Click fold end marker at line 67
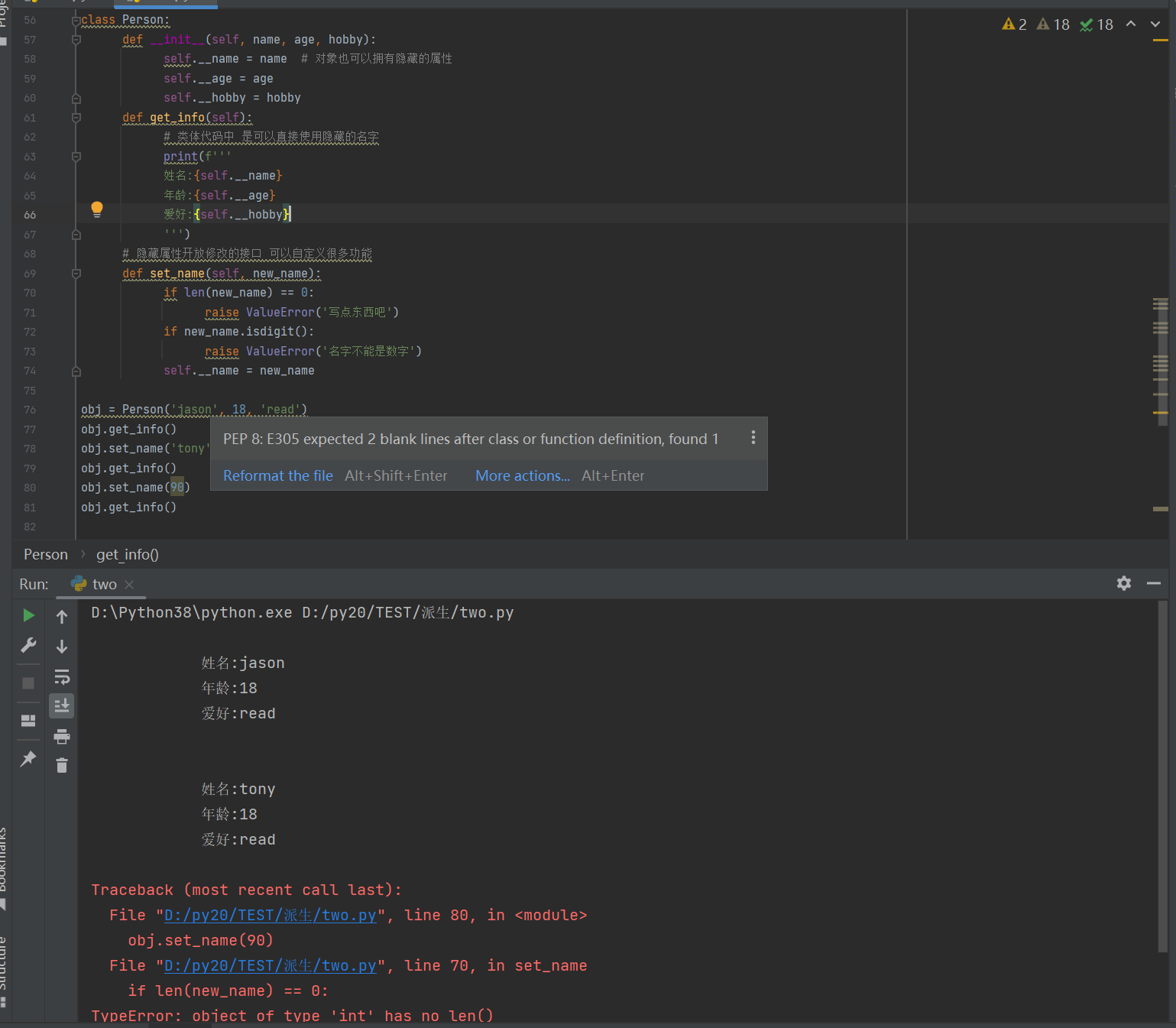Image resolution: width=1176 pixels, height=1028 pixels. [76, 235]
